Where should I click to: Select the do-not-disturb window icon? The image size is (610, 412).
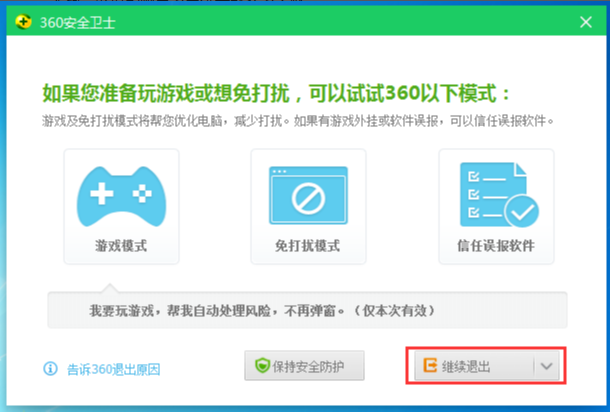click(308, 195)
